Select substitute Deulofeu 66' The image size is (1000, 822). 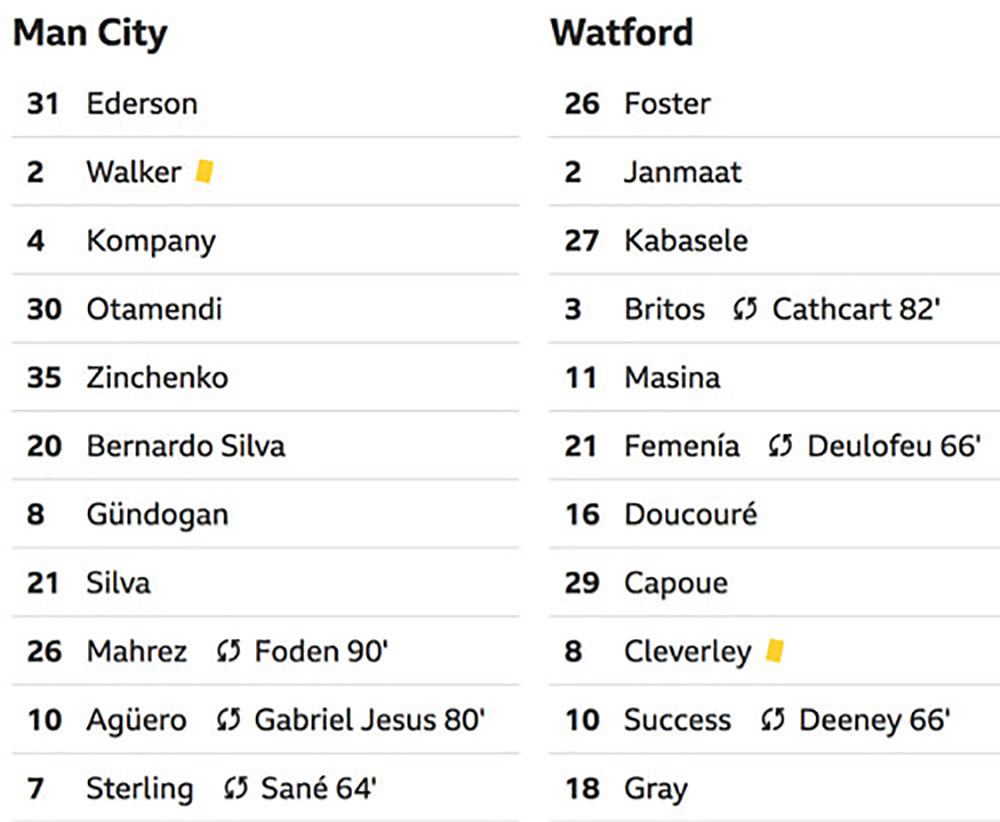tap(894, 446)
